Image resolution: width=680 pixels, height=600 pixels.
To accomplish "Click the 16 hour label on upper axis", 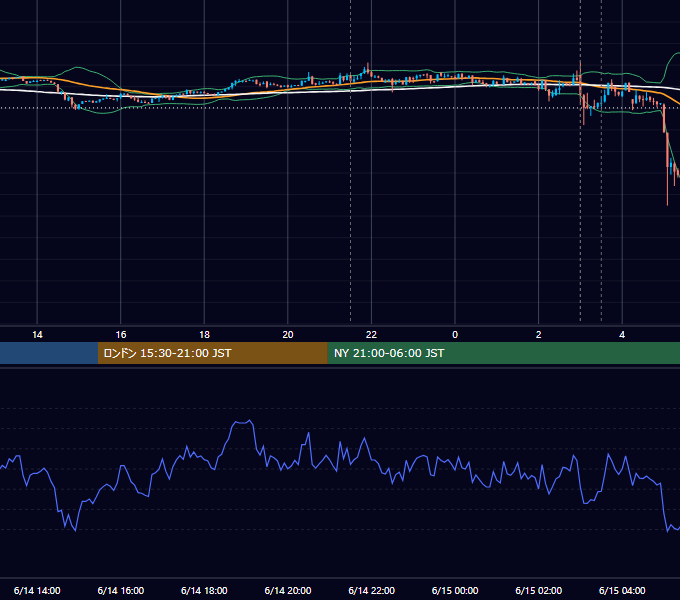I will 121,335.
